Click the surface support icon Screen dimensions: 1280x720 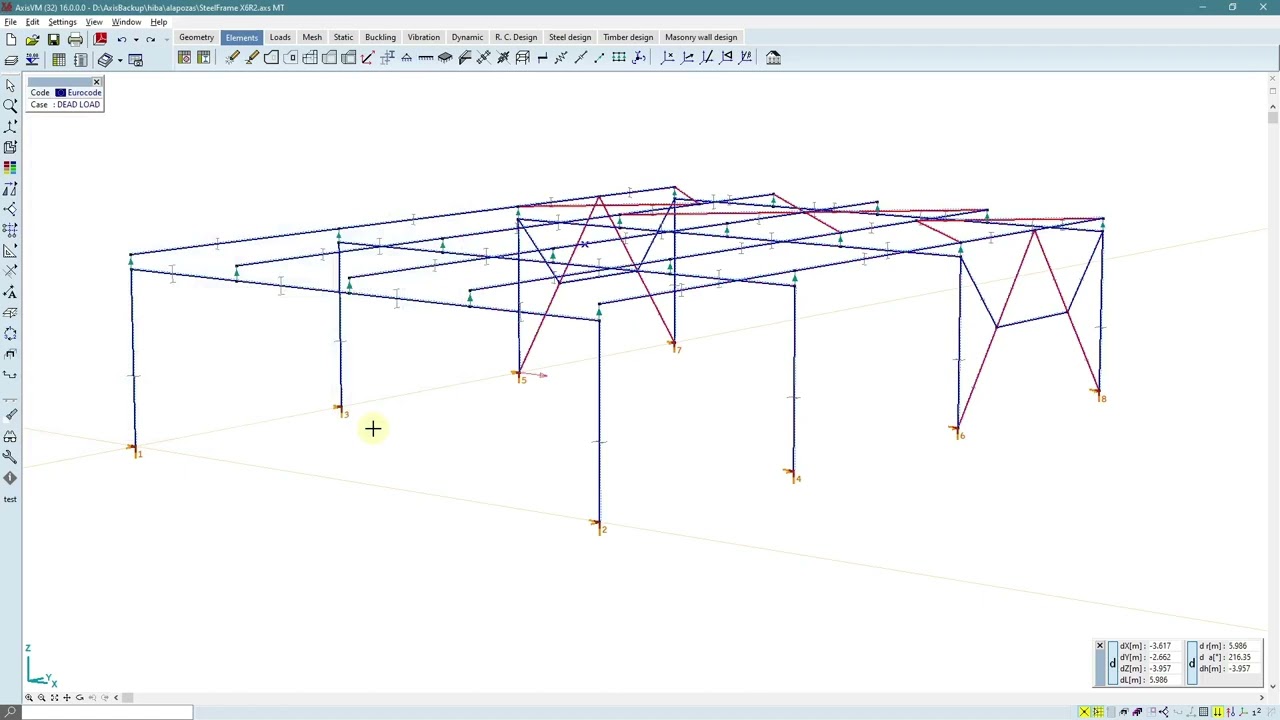pos(445,58)
